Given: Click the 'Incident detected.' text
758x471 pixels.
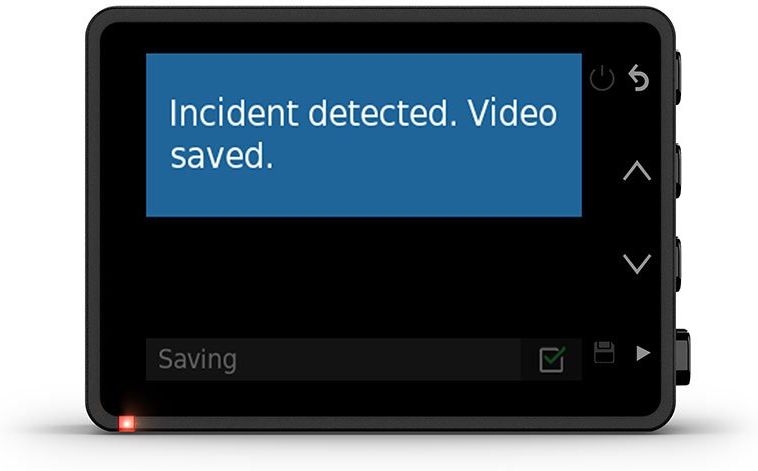Looking at the screenshot, I should 313,113.
